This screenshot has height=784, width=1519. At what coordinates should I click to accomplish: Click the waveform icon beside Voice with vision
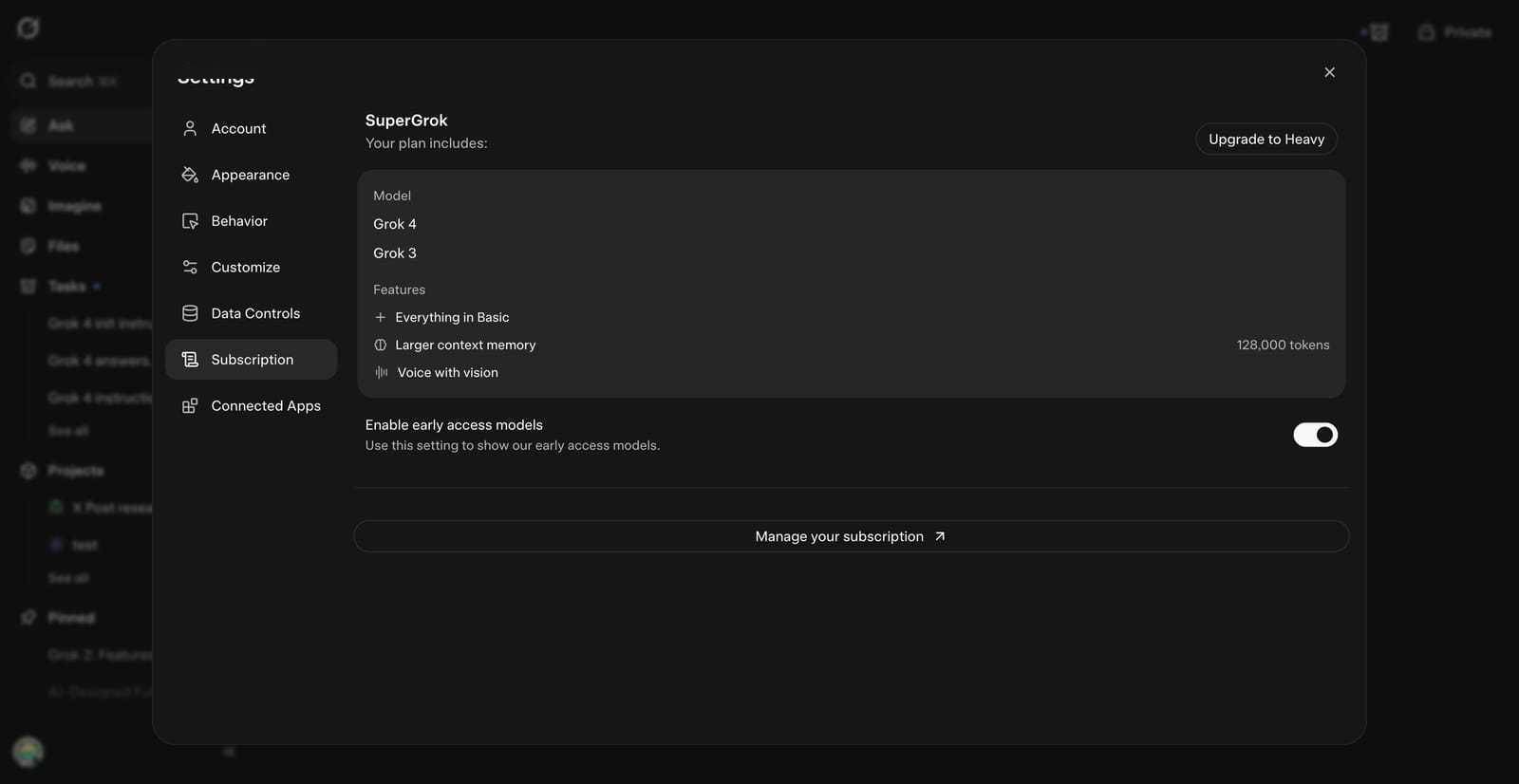click(381, 372)
